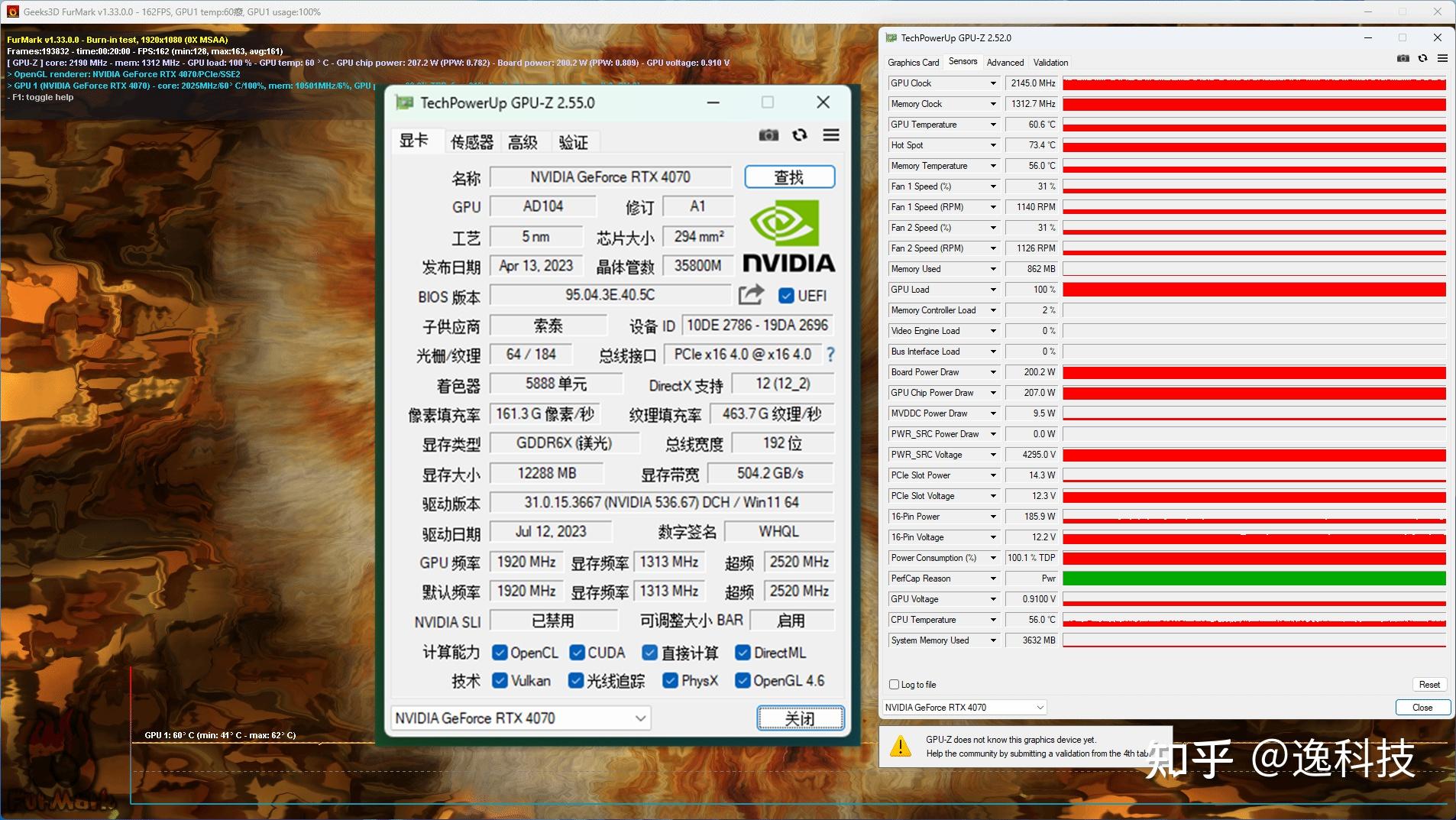Toggle the CUDA checkbox
Screen dimensions: 1456x820
tap(578, 653)
